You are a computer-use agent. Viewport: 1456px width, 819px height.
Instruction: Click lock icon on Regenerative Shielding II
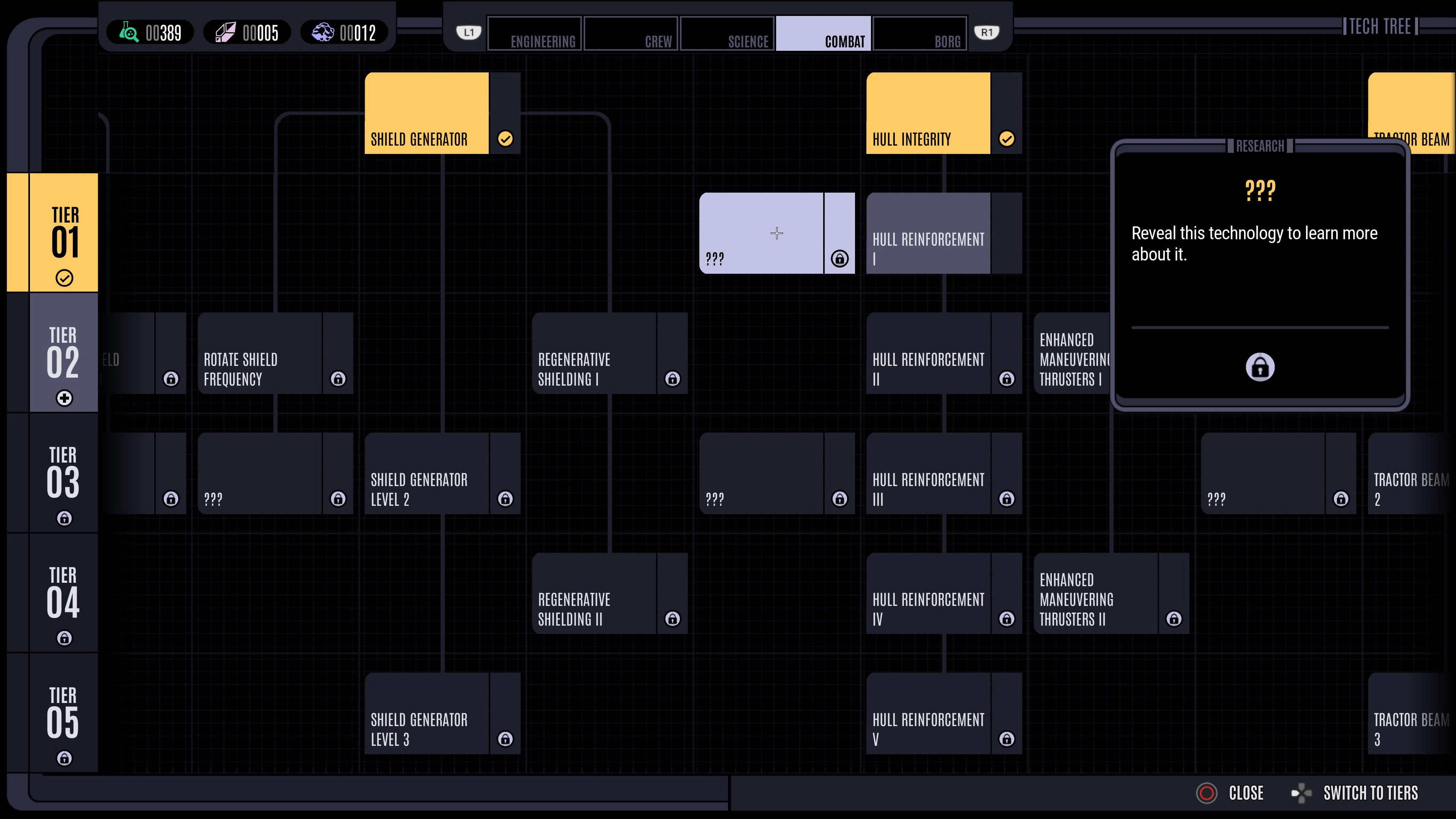[x=672, y=619]
